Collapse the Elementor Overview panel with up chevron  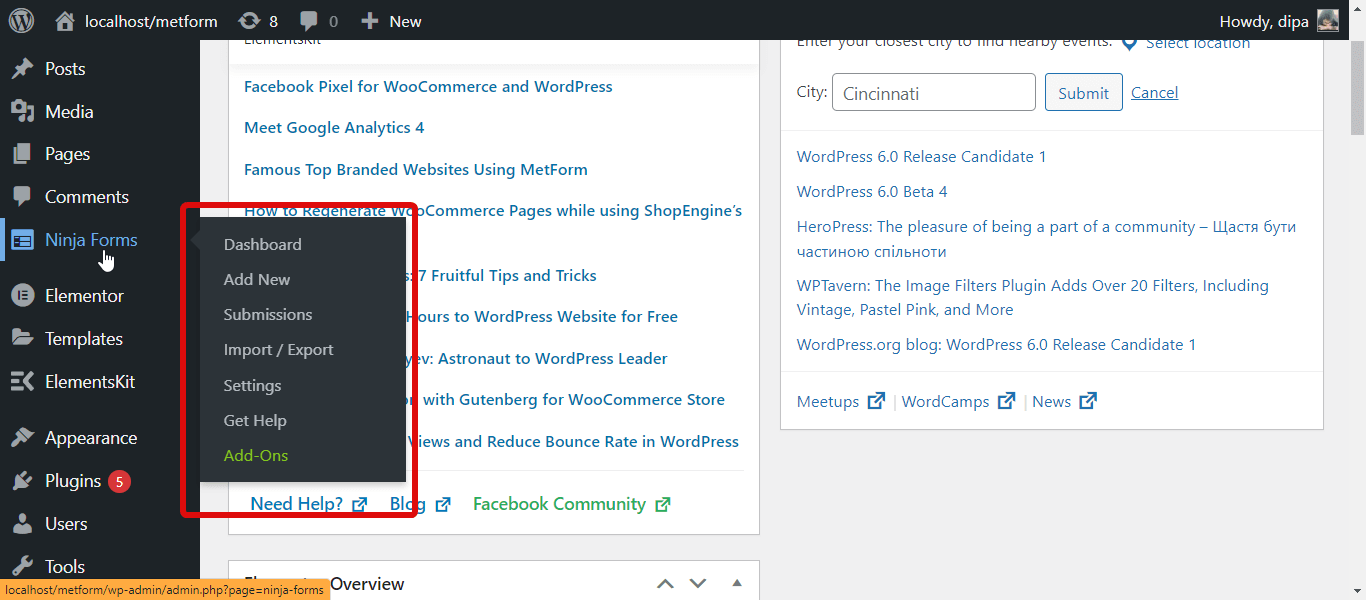click(665, 582)
